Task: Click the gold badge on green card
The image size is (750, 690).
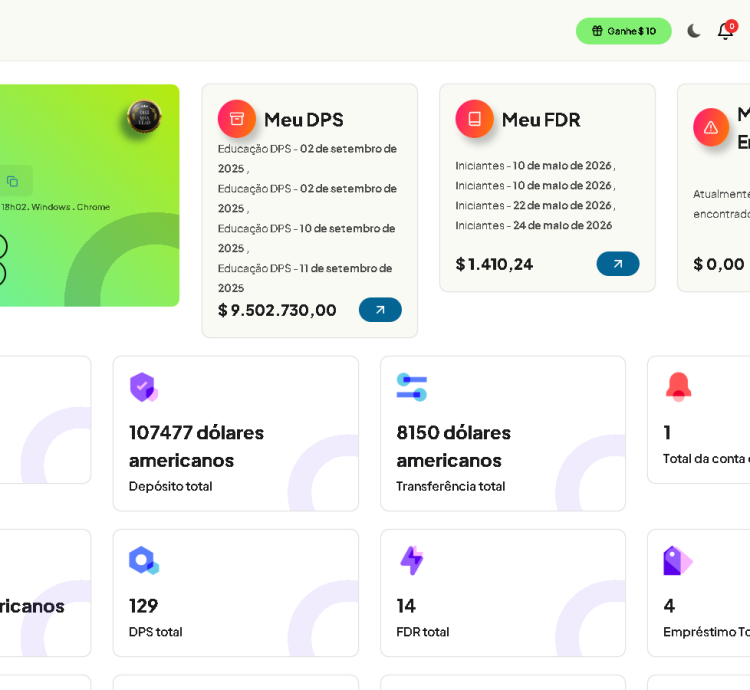Action: [x=144, y=116]
